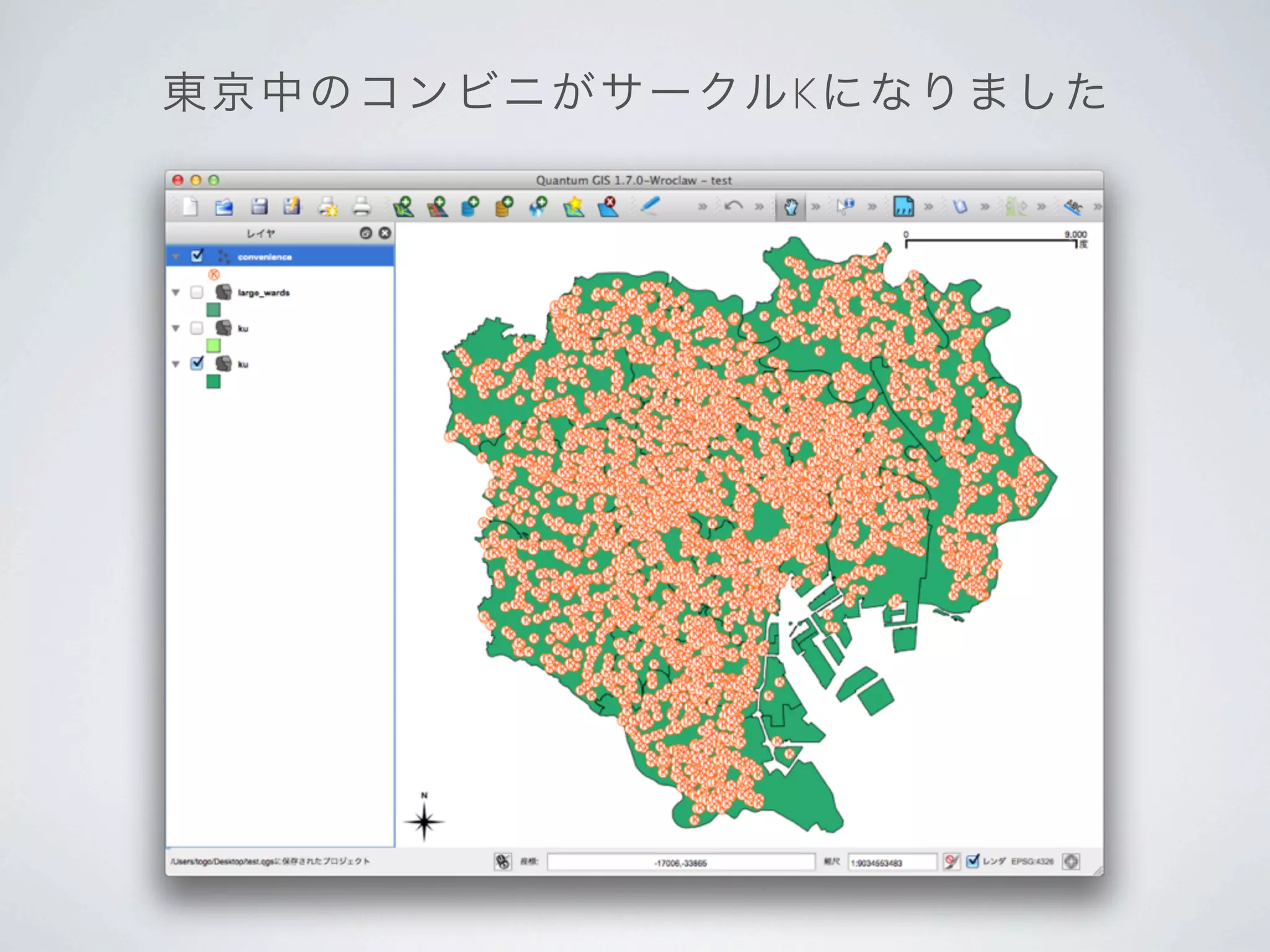Image resolution: width=1270 pixels, height=952 pixels.
Task: Click the plain printer Composer Manager icon
Action: [x=361, y=206]
